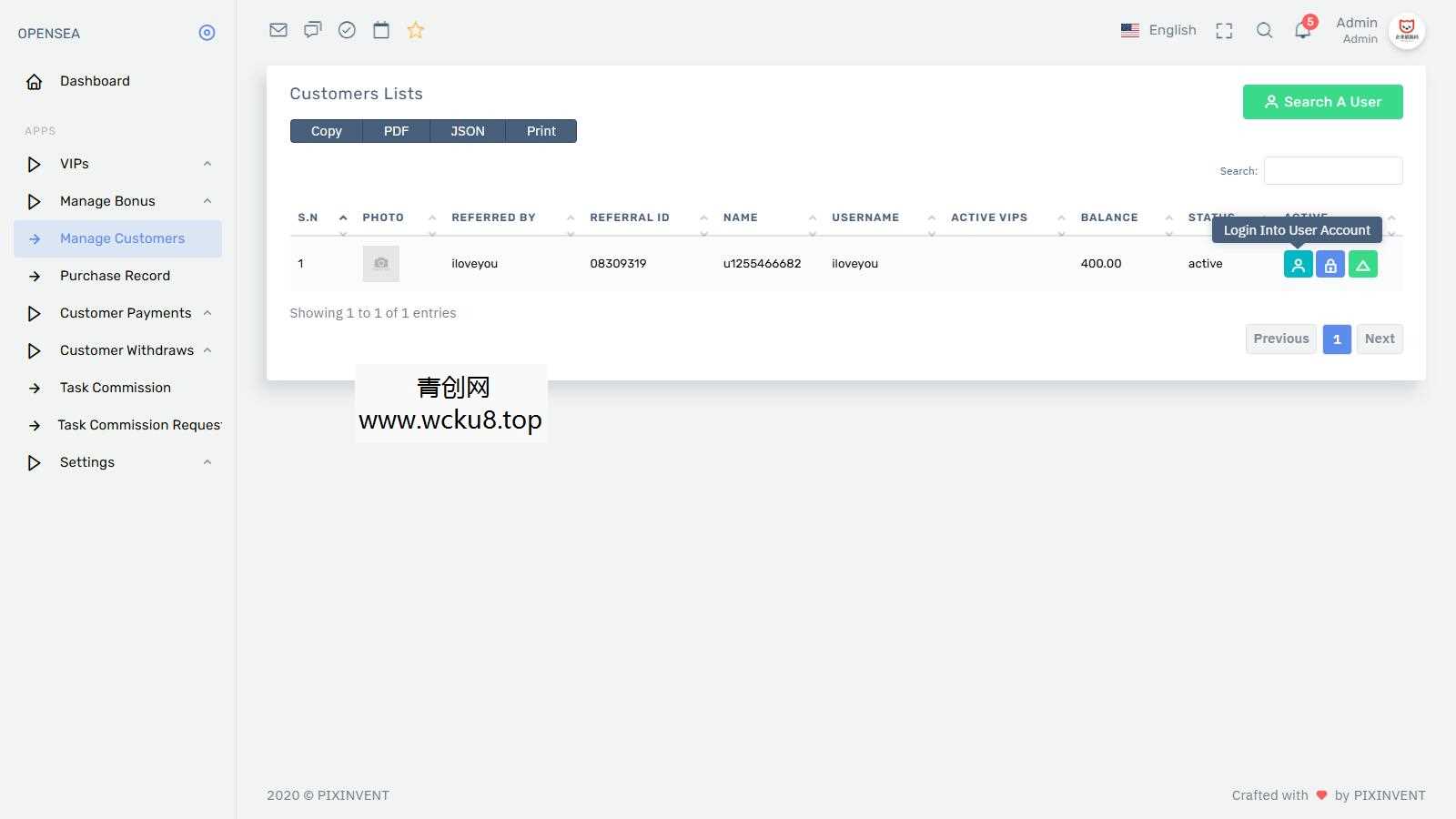The height and width of the screenshot is (819, 1456).
Task: Open the notifications bell with badge 5
Action: (1301, 30)
